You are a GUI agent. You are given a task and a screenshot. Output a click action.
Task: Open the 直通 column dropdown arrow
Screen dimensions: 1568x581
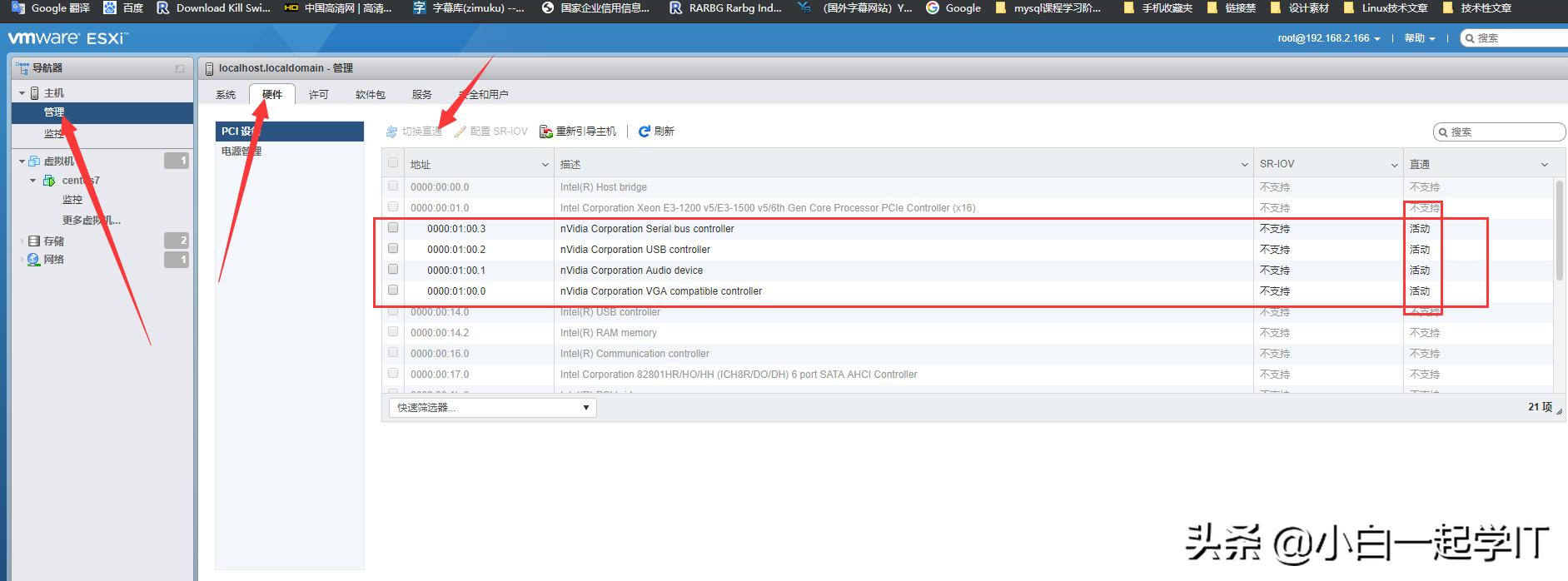(1545, 165)
